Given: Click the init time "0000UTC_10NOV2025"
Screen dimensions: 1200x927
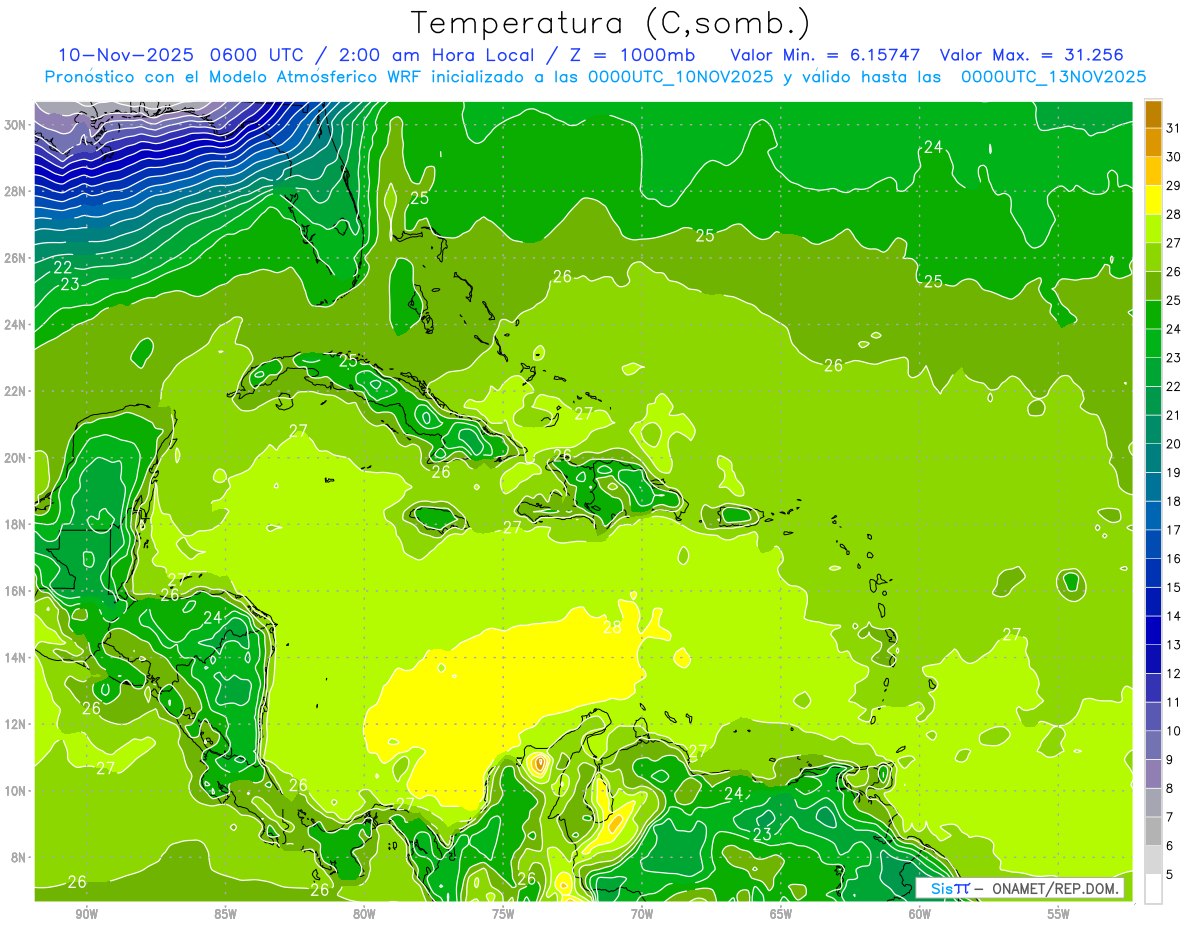Looking at the screenshot, I should 680,76.
